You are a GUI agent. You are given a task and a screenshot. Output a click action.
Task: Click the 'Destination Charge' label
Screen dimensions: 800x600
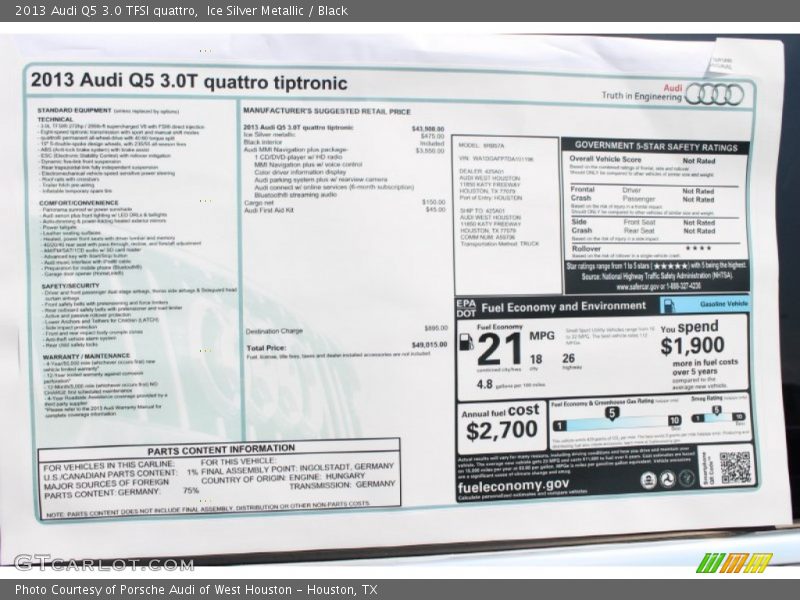point(274,331)
